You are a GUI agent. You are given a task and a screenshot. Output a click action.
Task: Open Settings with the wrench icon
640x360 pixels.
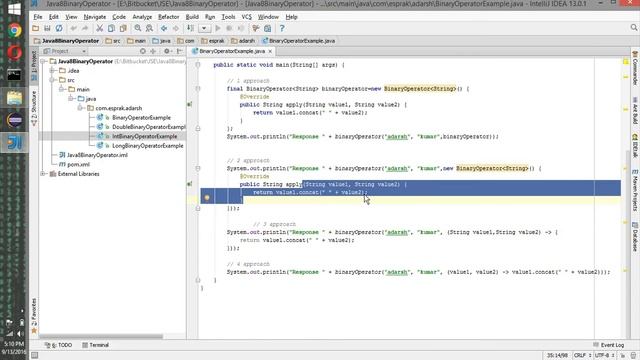point(256,29)
